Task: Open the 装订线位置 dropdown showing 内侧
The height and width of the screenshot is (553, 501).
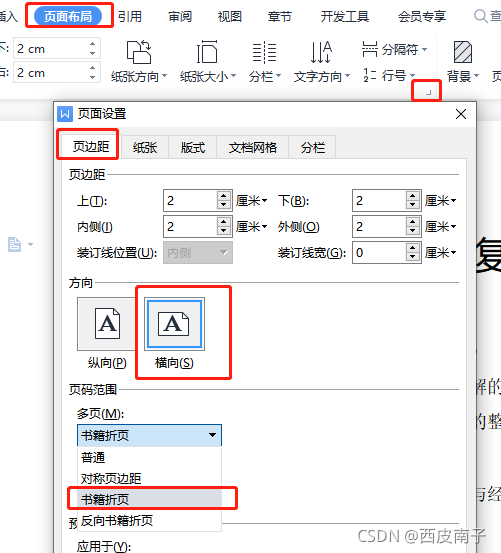Action: point(198,253)
